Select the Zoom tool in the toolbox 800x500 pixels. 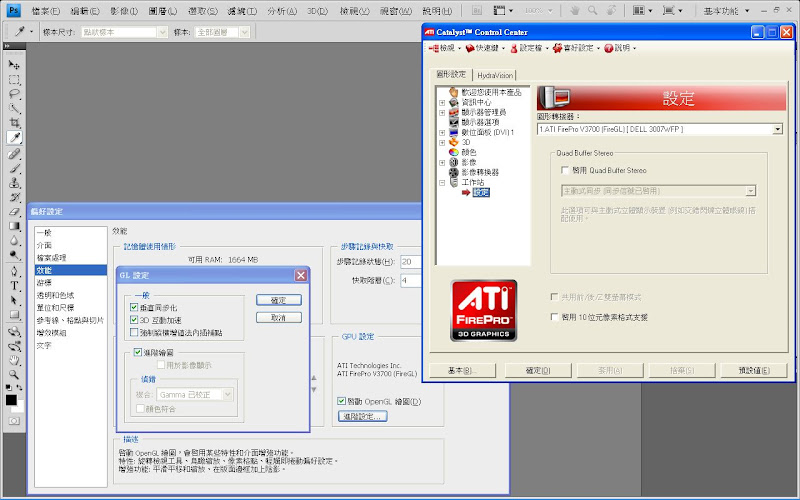[14, 374]
